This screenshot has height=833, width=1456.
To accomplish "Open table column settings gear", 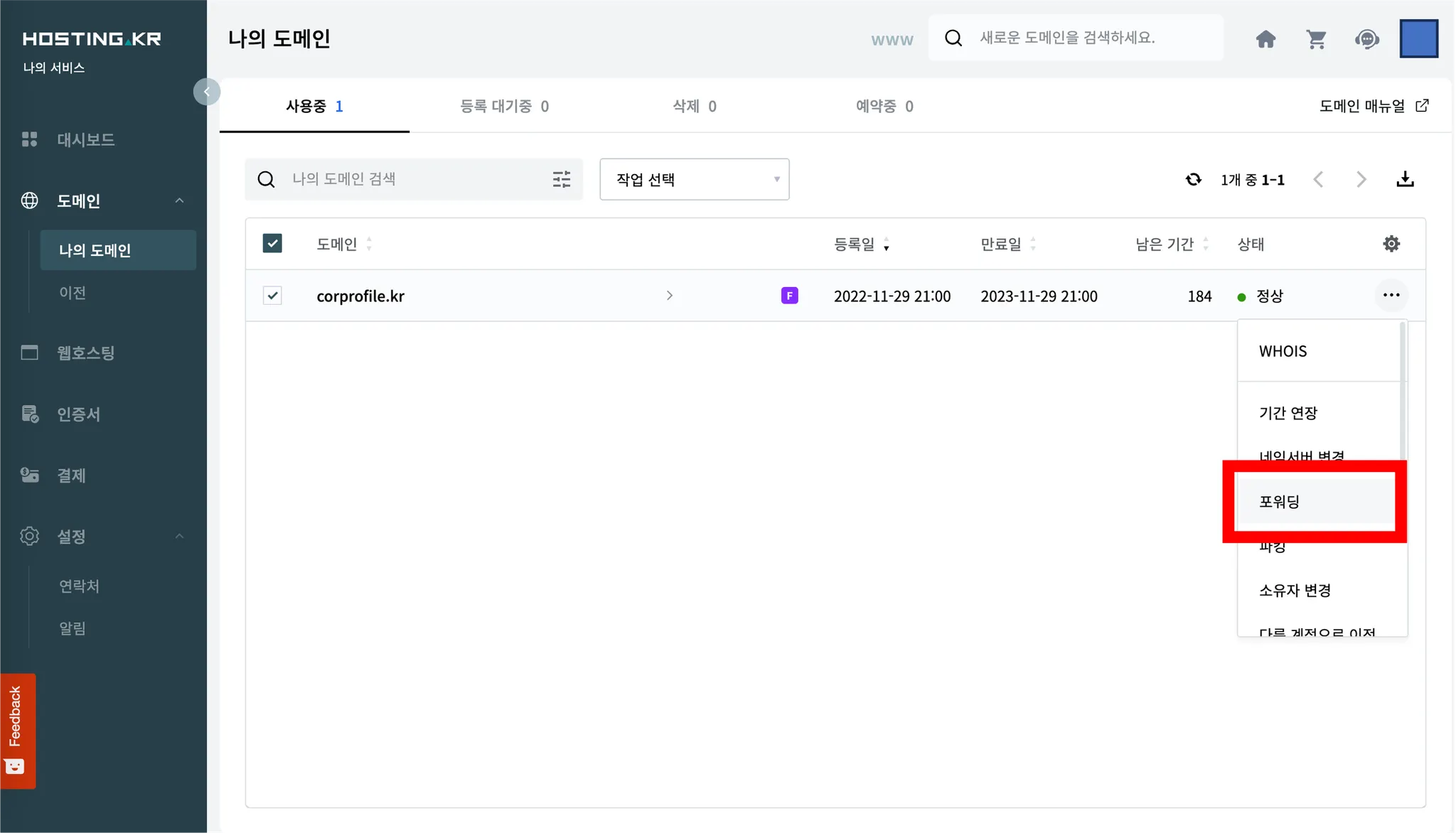I will [x=1391, y=244].
